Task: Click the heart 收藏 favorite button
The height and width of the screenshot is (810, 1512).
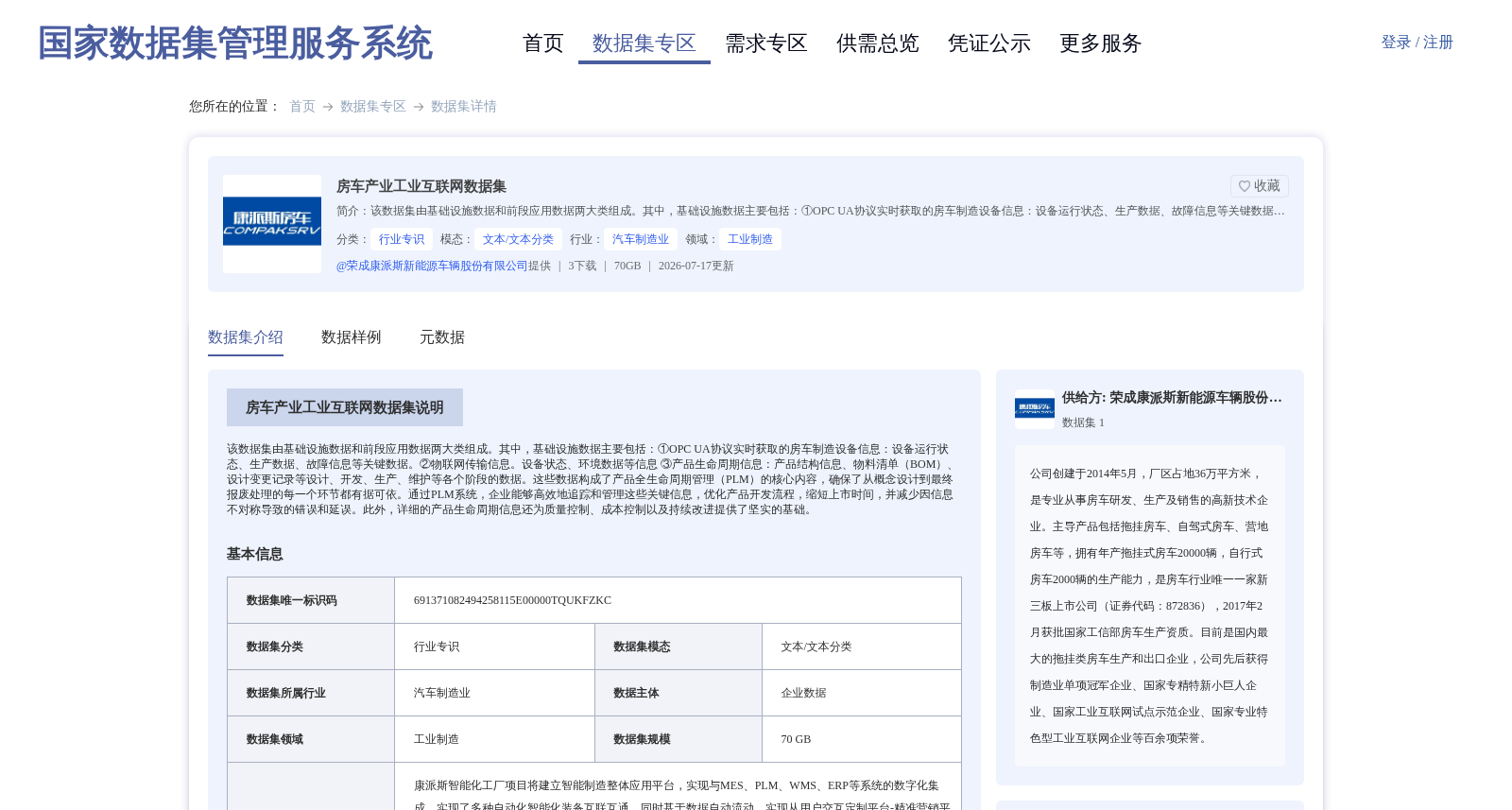Action: 1259,186
